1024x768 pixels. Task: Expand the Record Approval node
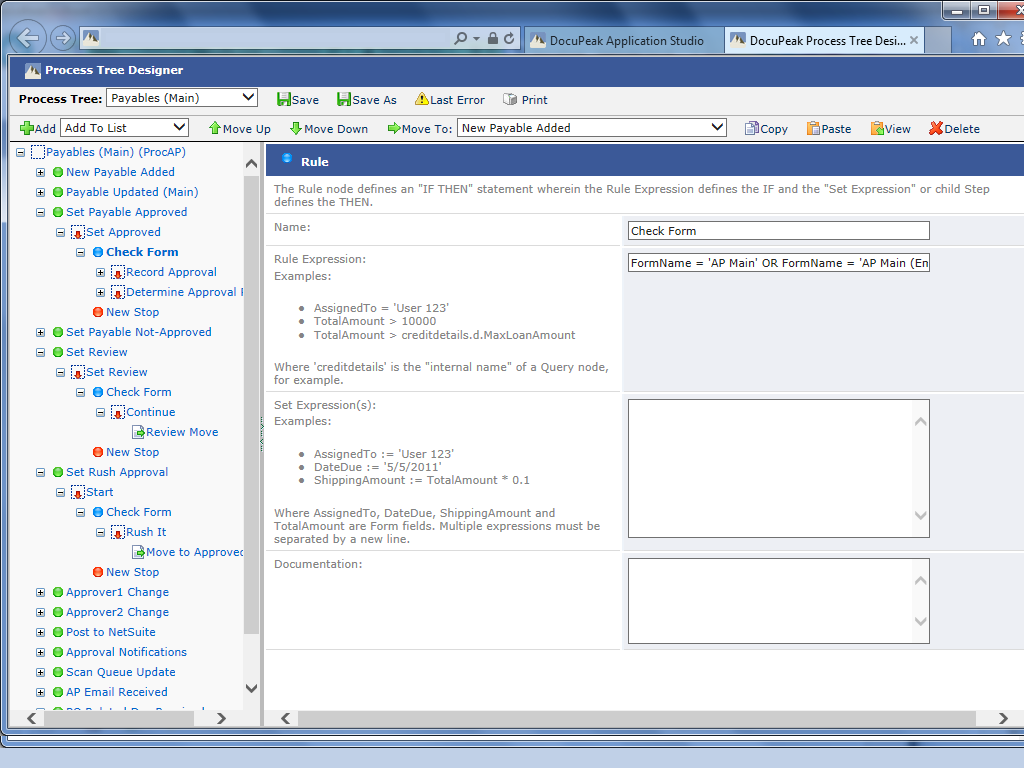[101, 272]
